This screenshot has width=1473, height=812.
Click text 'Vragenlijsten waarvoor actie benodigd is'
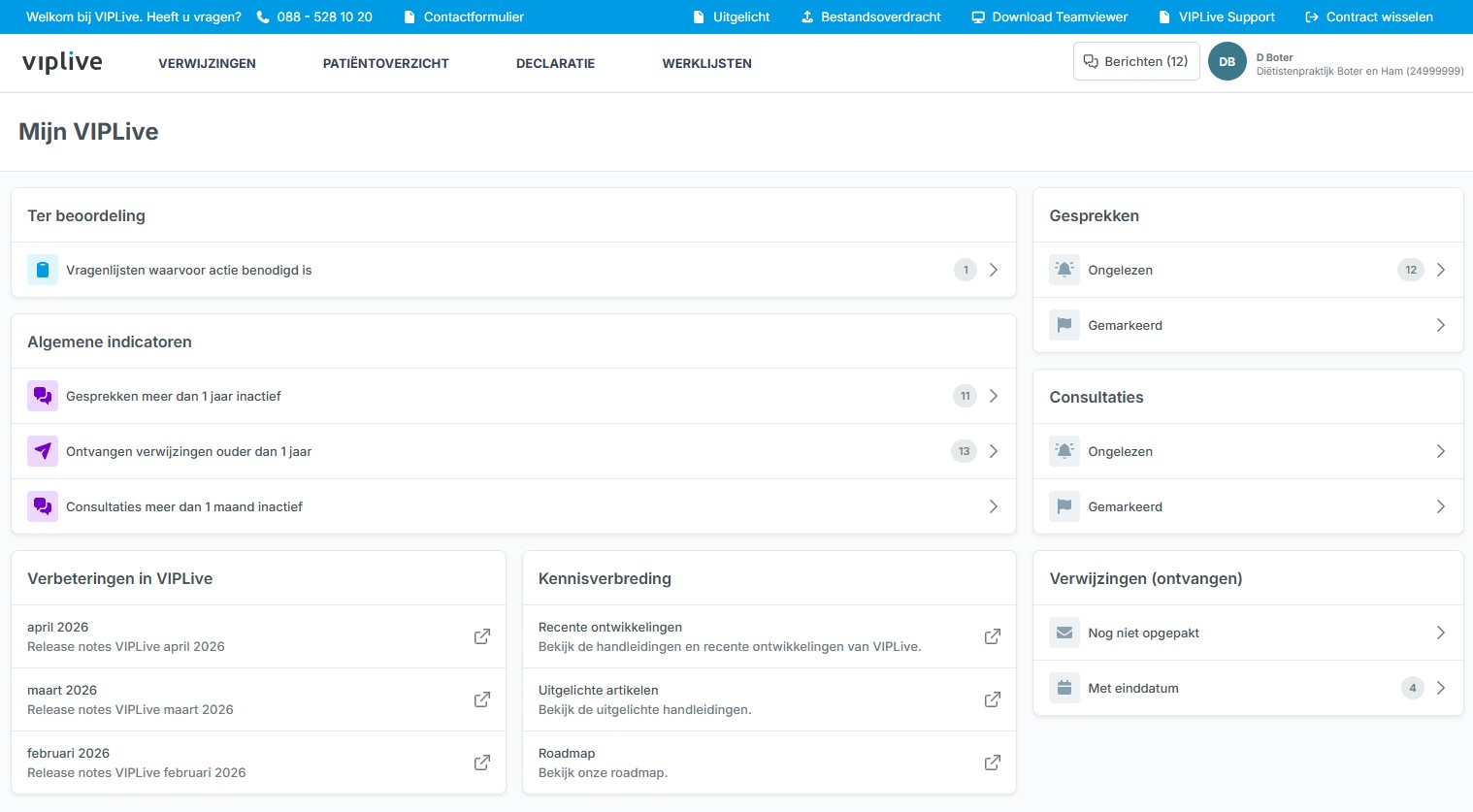(189, 270)
